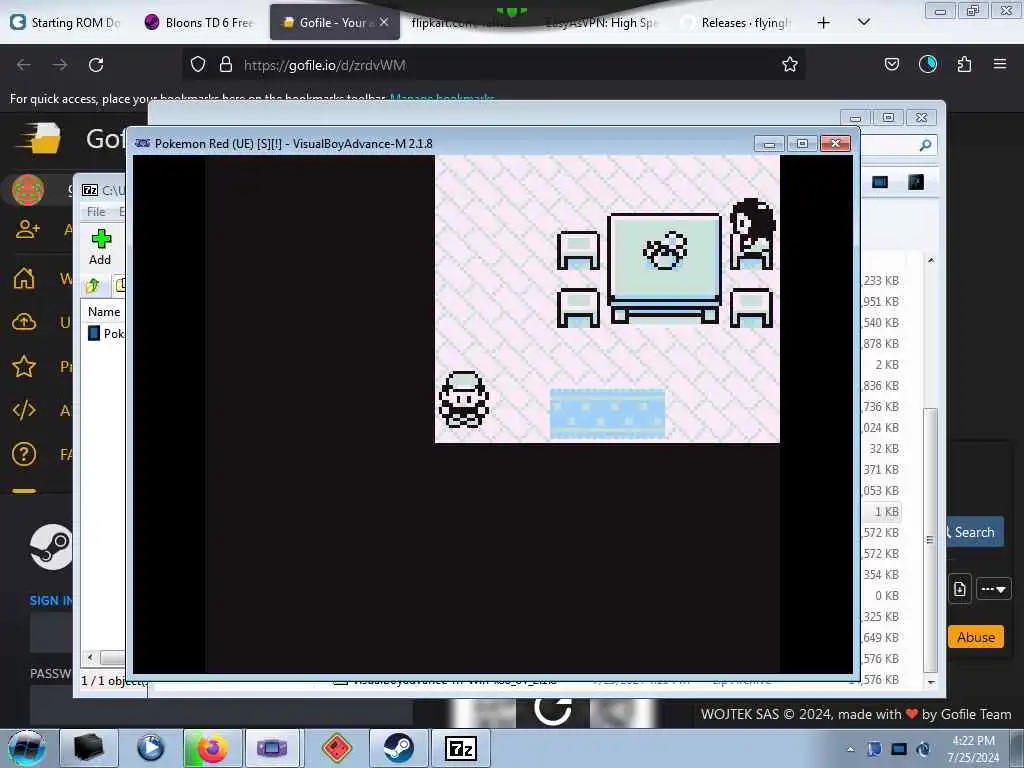Open the Windows Start menu

(x=27, y=748)
